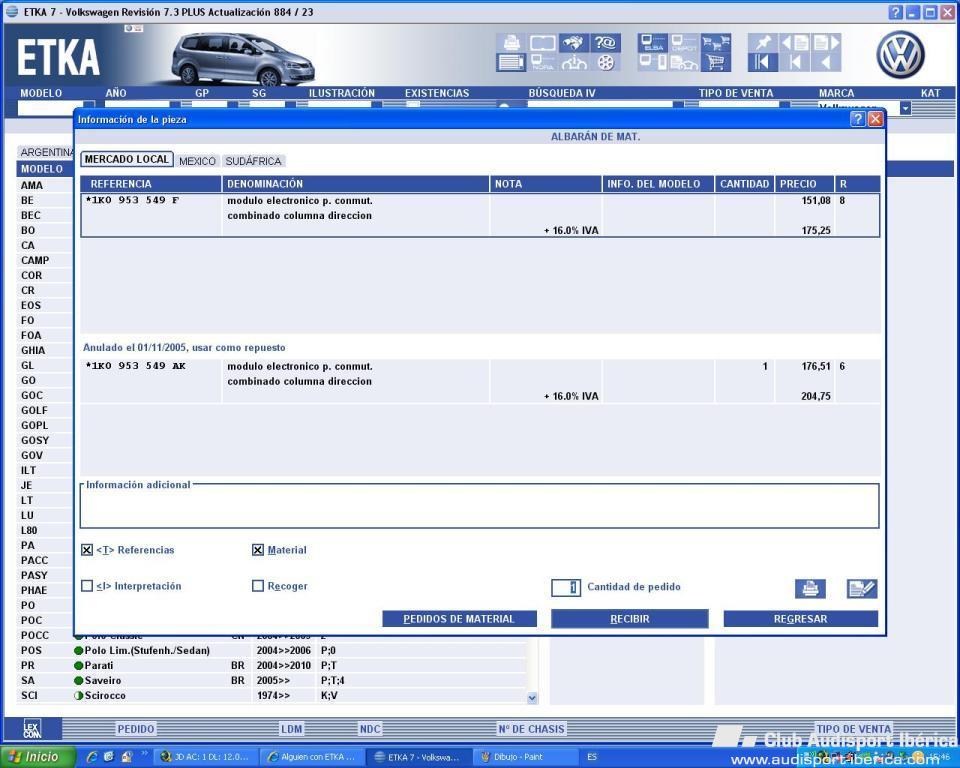
Task: Select the Saveiro model row
Action: tap(299, 680)
